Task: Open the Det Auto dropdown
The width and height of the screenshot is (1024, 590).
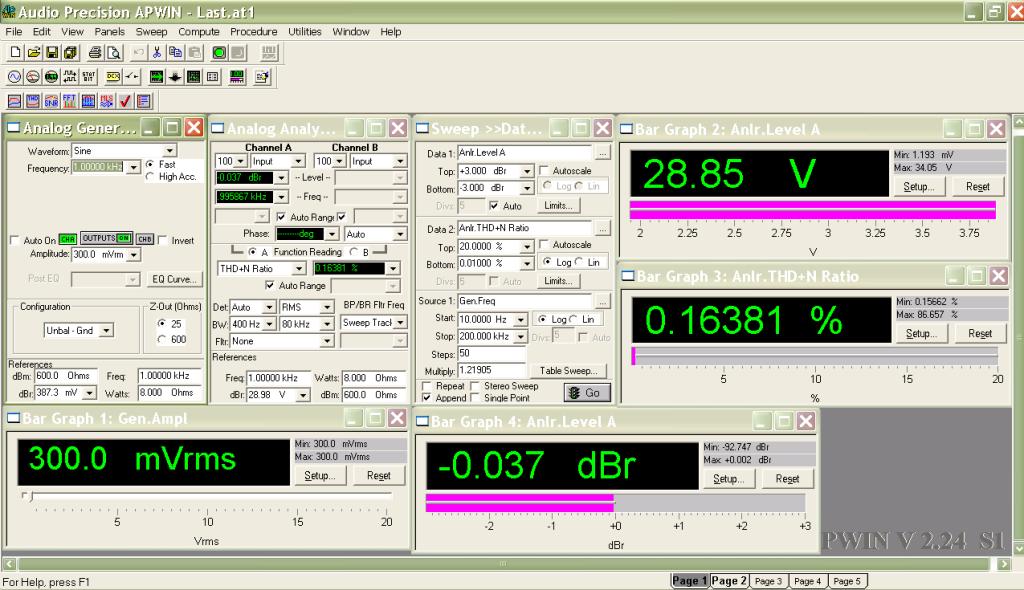Action: click(x=269, y=307)
